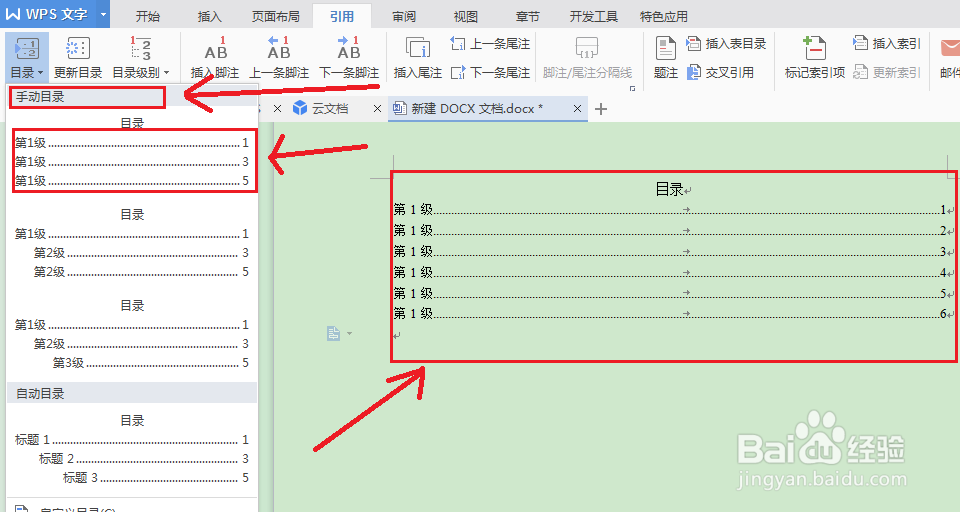Click the document TOC line numbered 5
The height and width of the screenshot is (512, 960).
click(673, 293)
